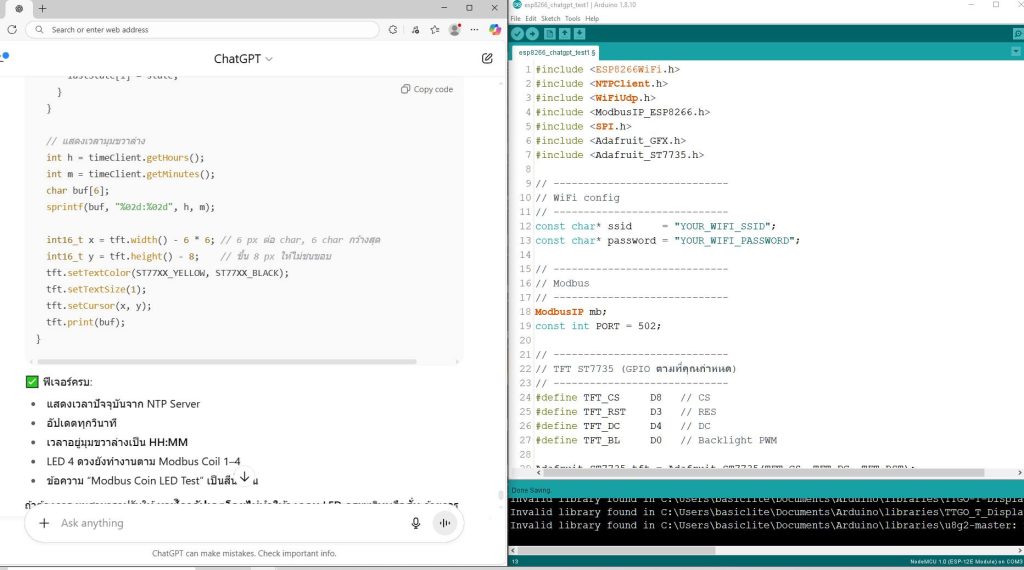Click 'LED 4 ดวงยังทำงานตาม Modbus Coil 1–4' bullet
This screenshot has height=570, width=1024.
pyautogui.click(x=143, y=462)
